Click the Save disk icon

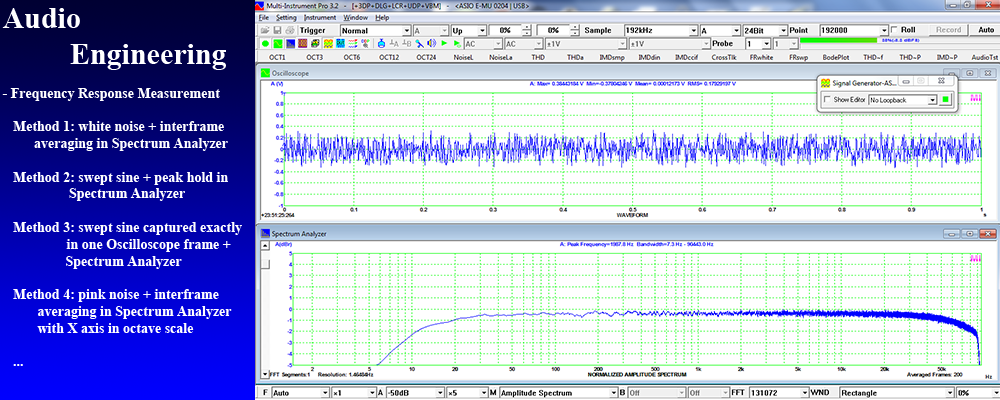click(x=277, y=30)
